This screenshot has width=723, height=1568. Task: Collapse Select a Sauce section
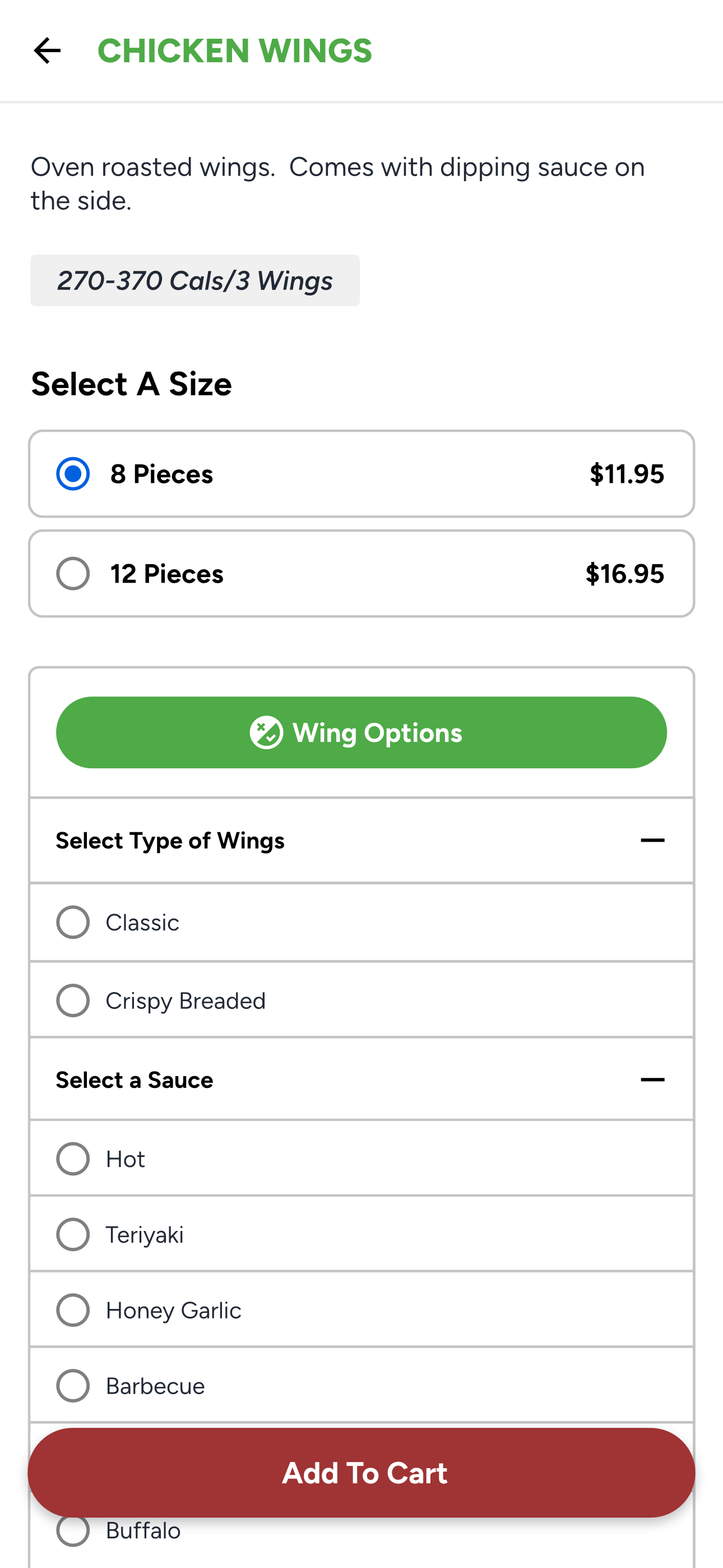coord(652,1080)
